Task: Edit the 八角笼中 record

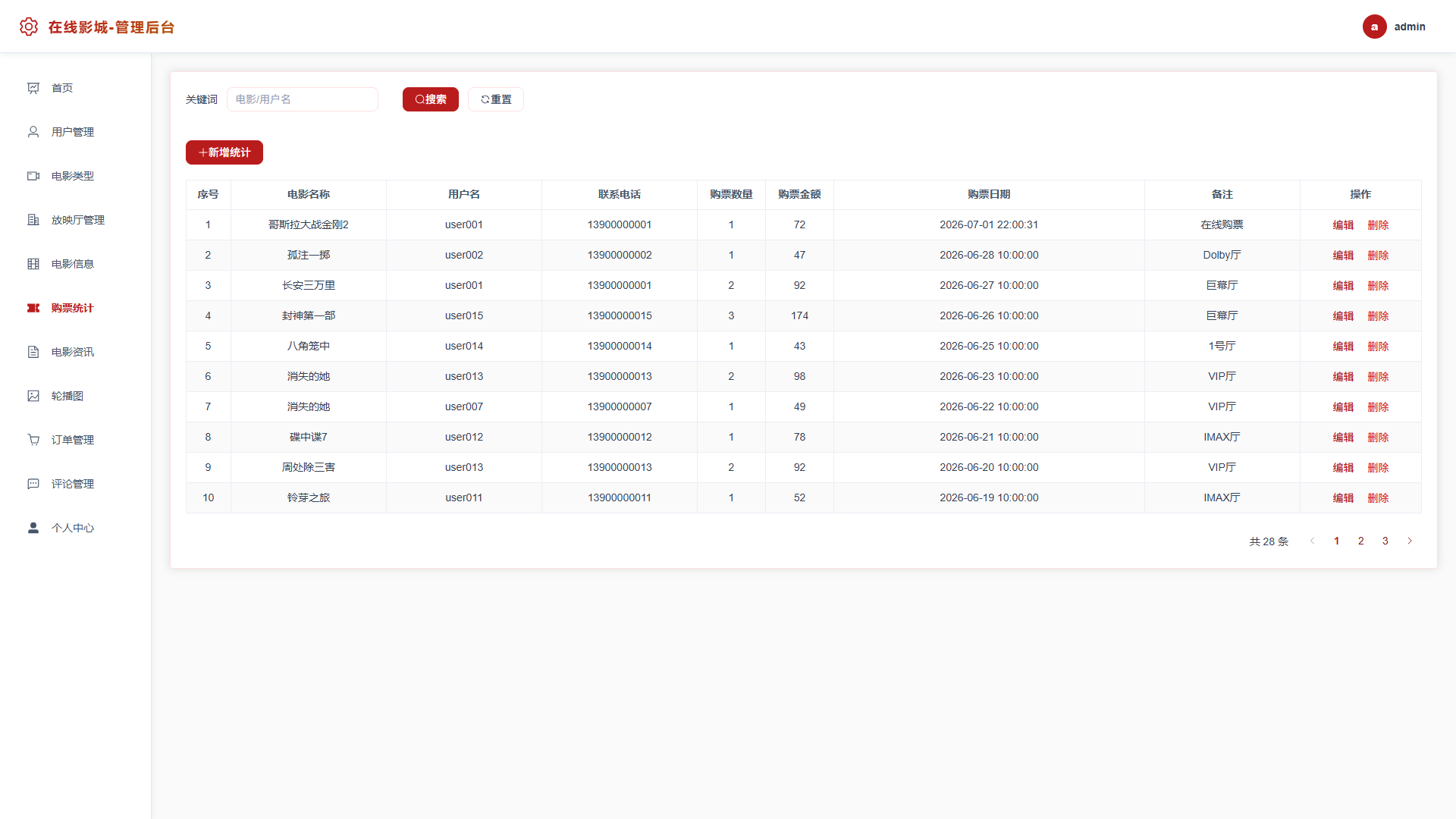Action: point(1343,347)
